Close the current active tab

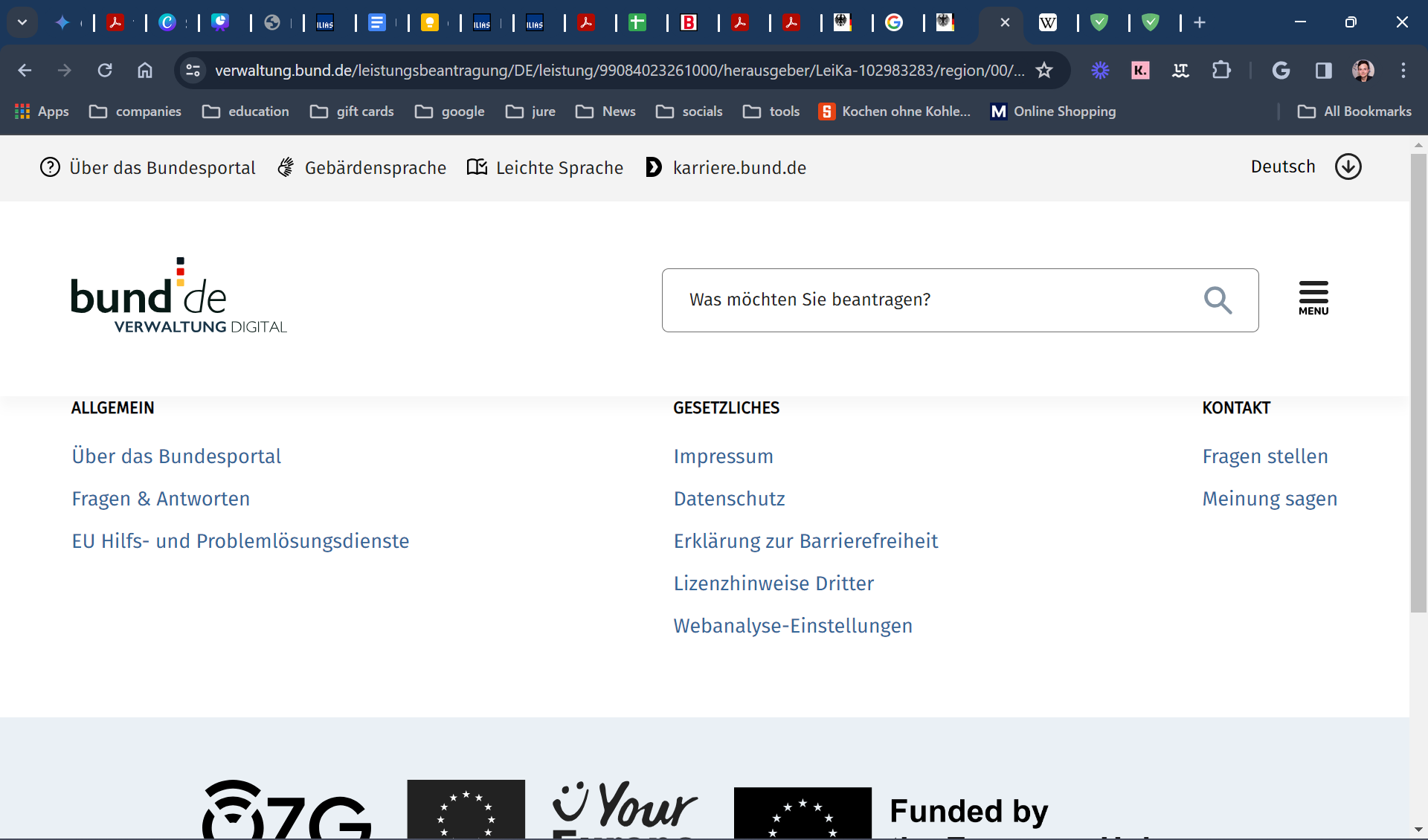[1005, 22]
